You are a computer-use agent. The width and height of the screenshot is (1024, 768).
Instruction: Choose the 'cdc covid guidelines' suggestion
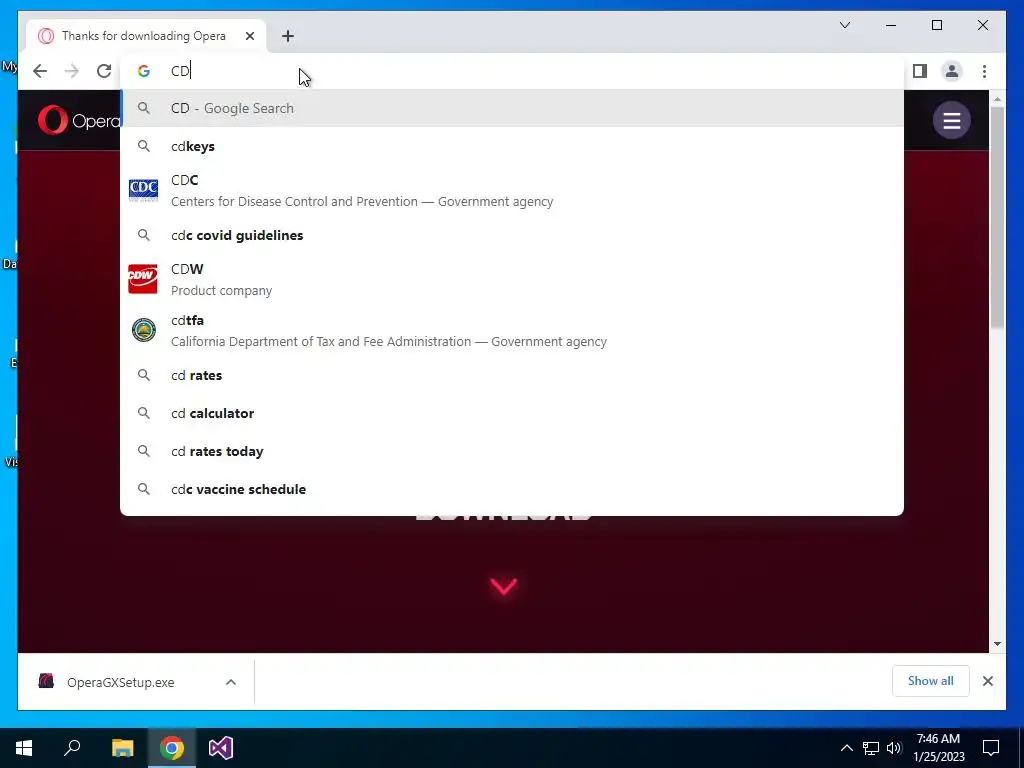click(512, 235)
